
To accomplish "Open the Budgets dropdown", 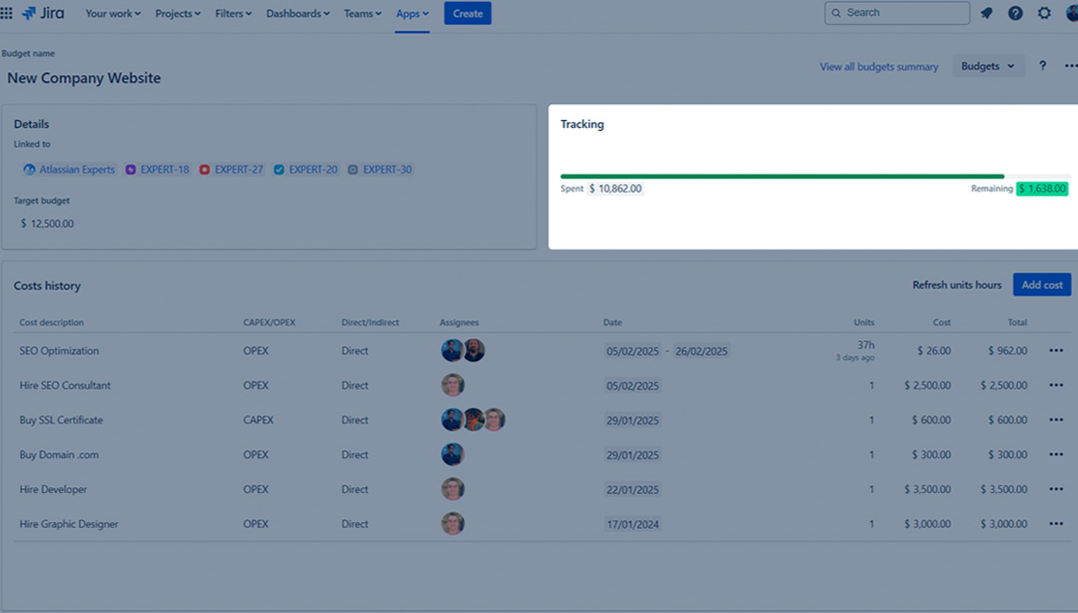I will click(x=988, y=66).
